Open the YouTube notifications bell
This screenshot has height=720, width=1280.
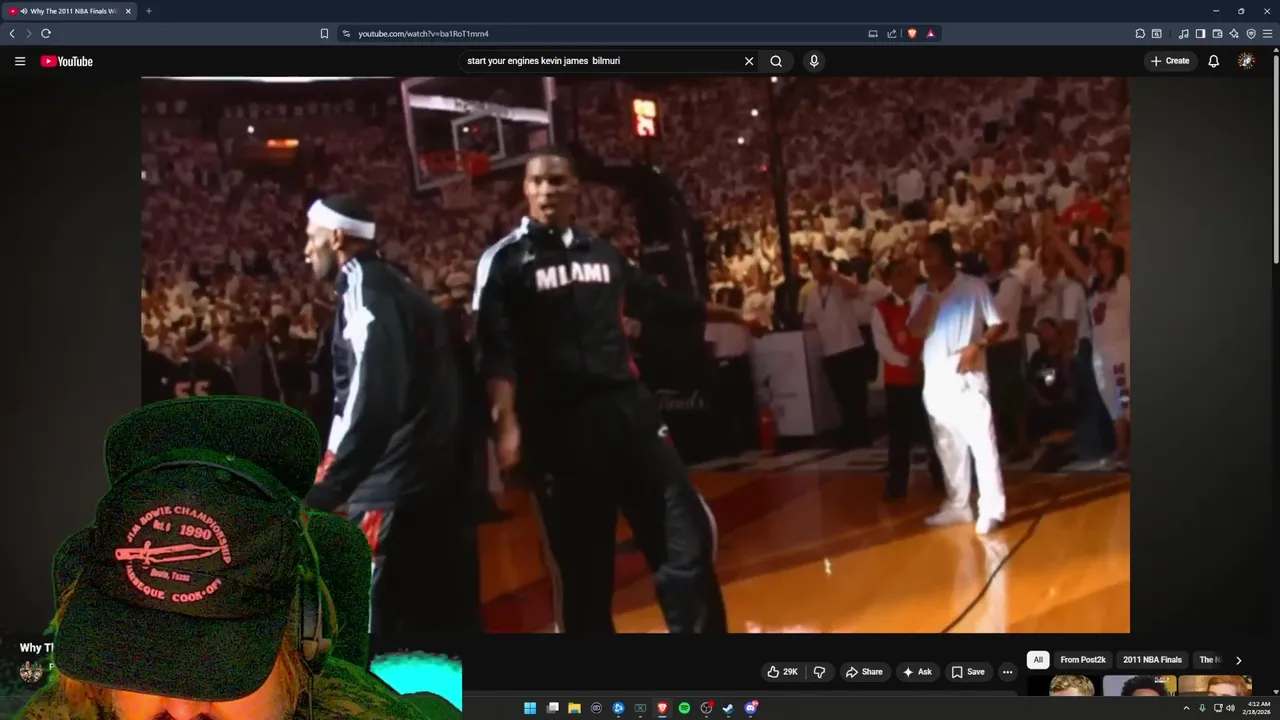[x=1213, y=61]
